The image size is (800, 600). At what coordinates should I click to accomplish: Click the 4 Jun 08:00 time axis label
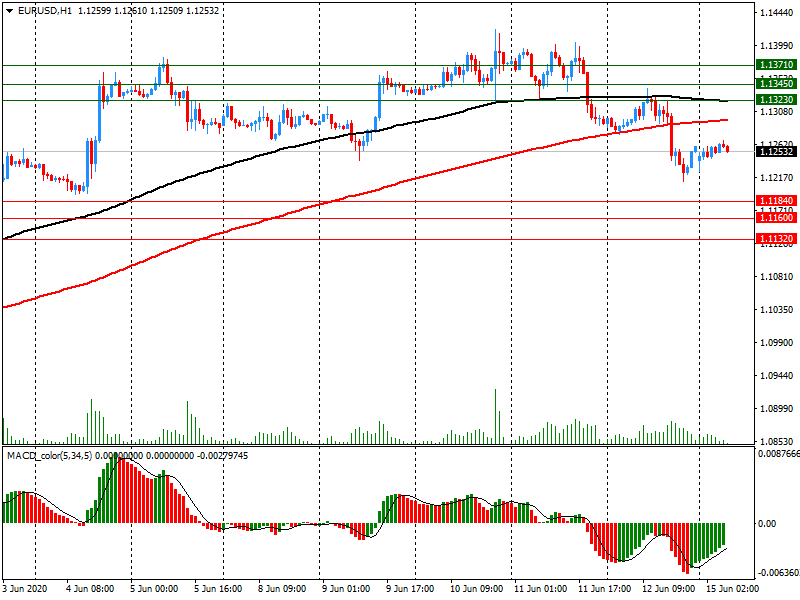pos(90,589)
